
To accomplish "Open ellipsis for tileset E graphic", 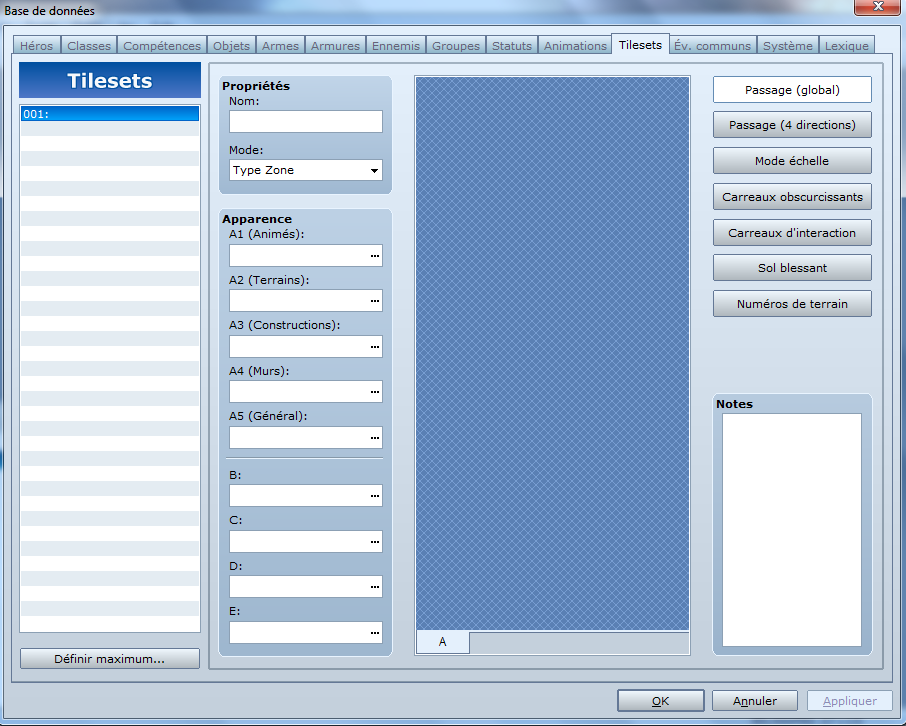I will point(375,633).
